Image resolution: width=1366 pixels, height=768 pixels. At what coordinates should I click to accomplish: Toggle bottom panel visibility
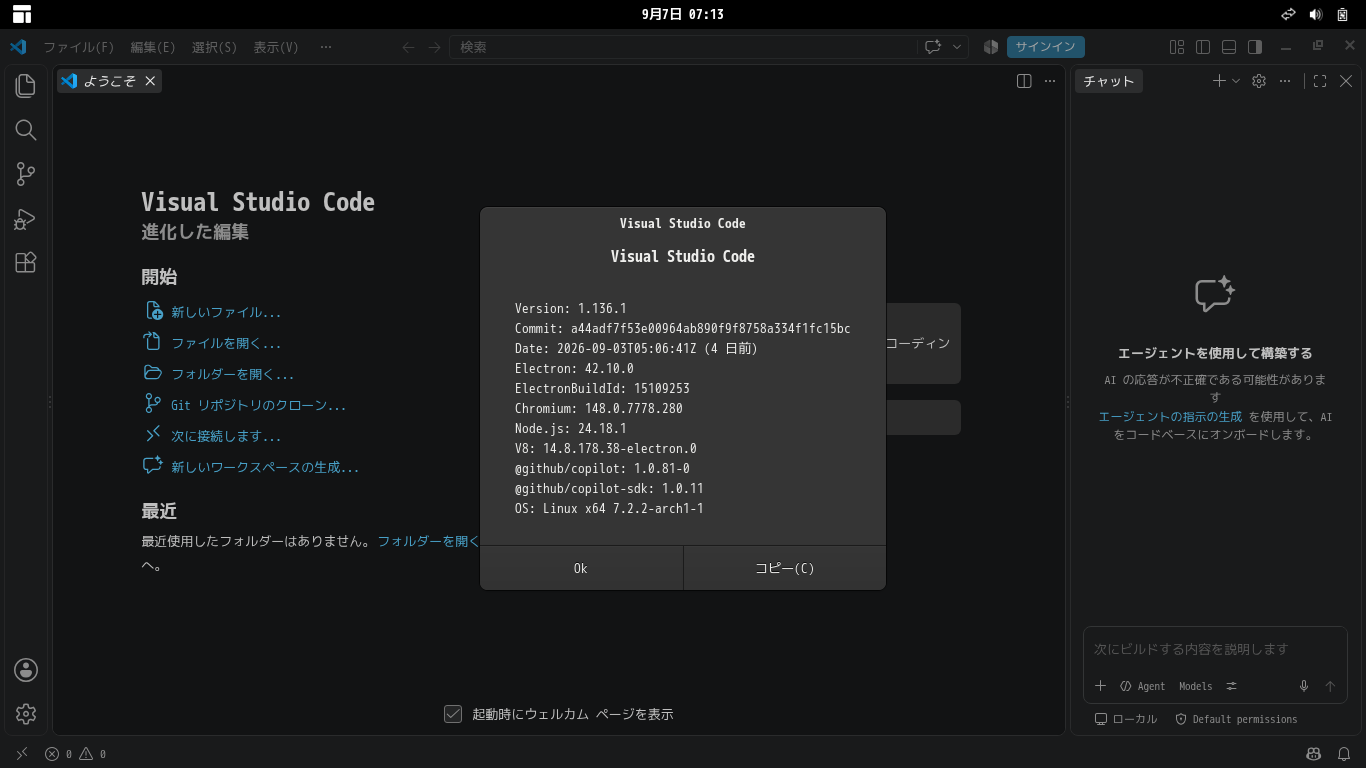1229,47
